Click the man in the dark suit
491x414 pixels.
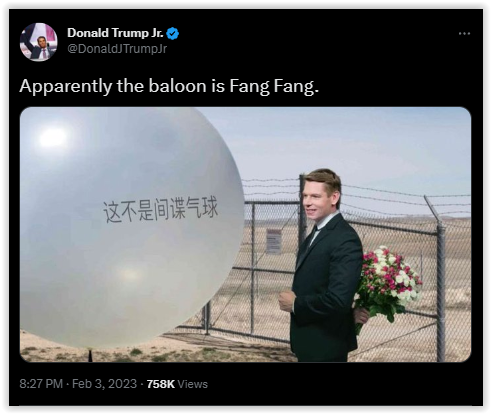point(323,267)
